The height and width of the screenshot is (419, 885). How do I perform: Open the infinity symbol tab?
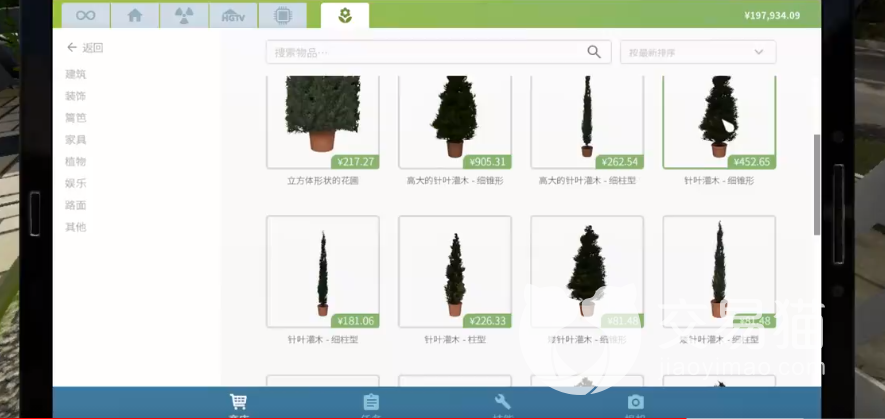tap(85, 15)
